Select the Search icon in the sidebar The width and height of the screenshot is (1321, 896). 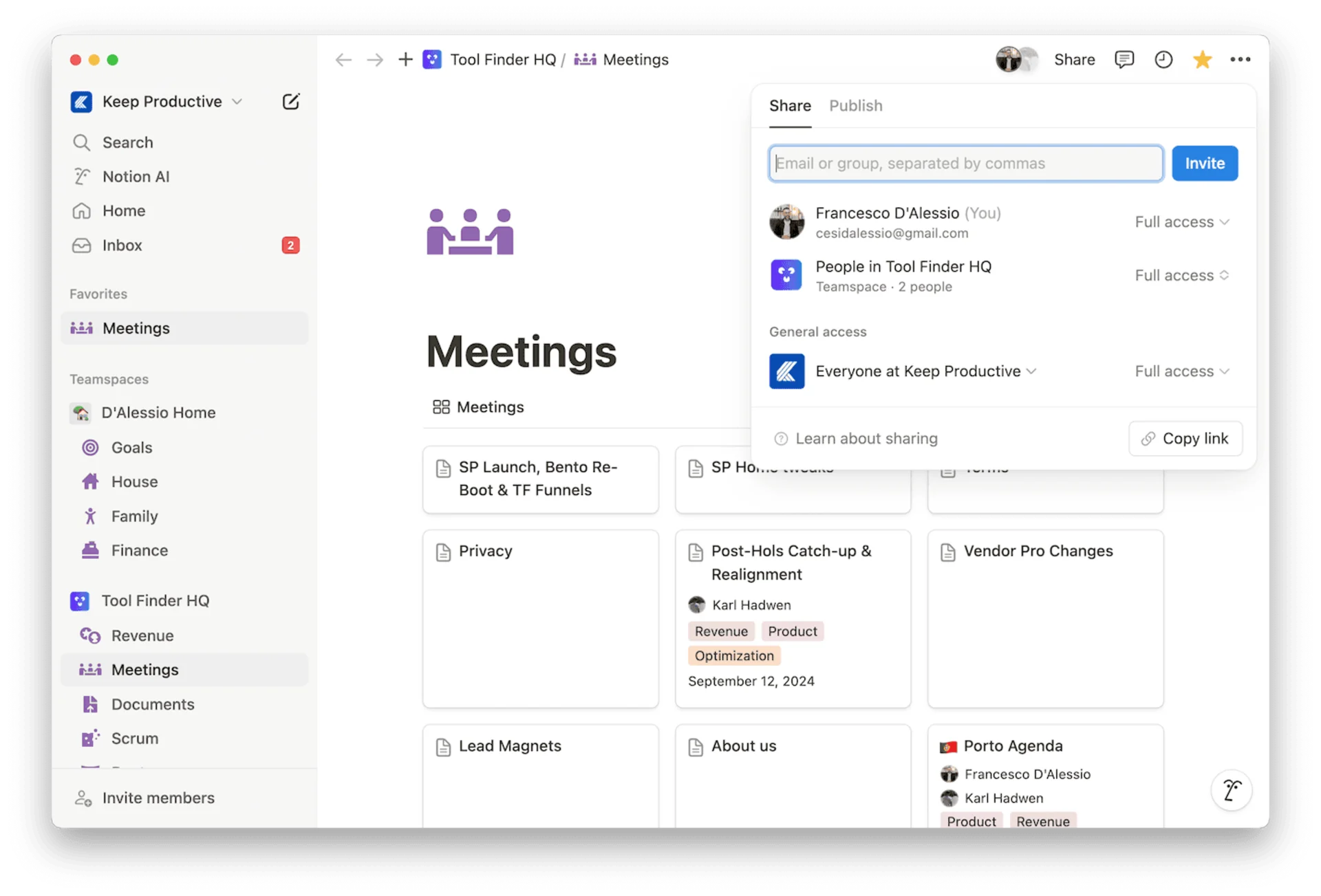pyautogui.click(x=83, y=142)
